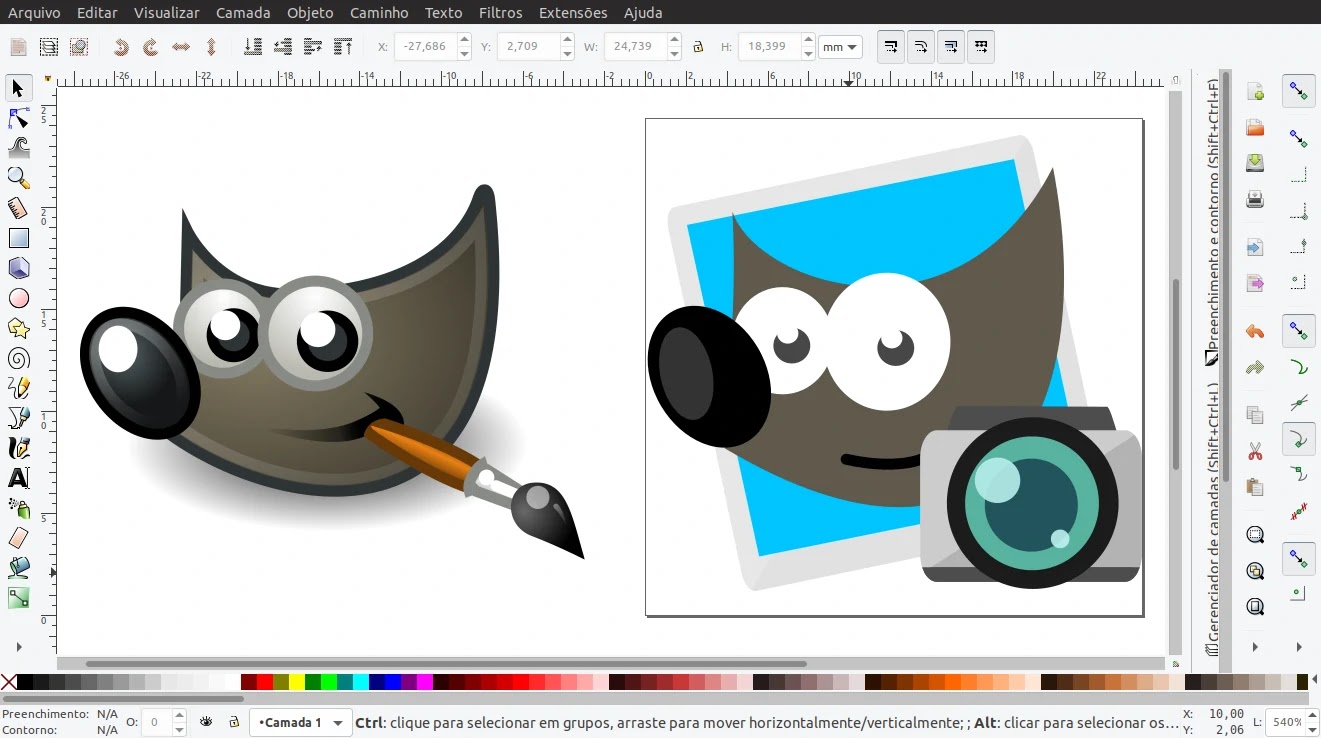The height and width of the screenshot is (738, 1321).
Task: Open the Arquivo menu
Action: tap(34, 13)
